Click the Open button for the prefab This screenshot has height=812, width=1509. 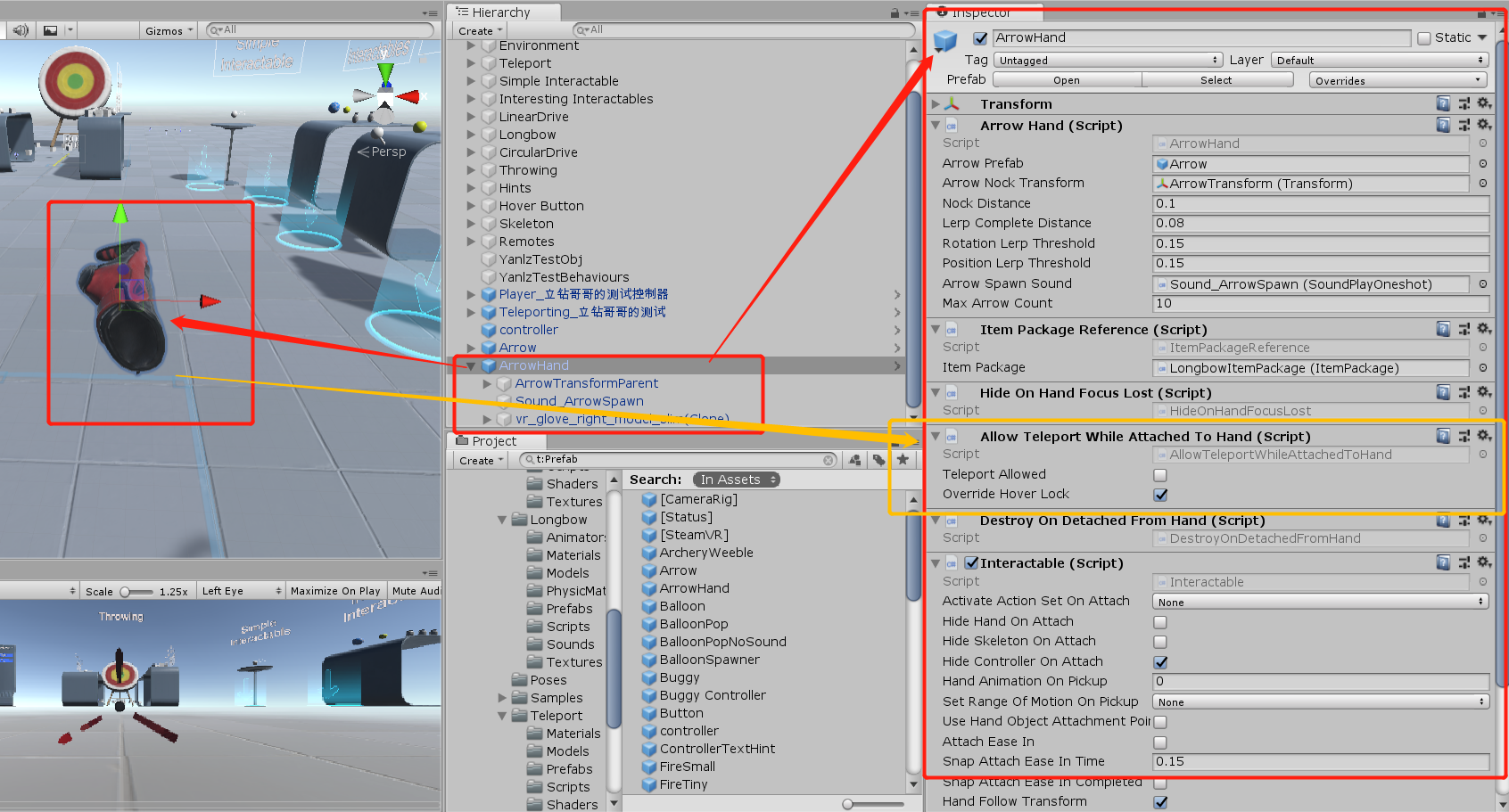coord(1067,79)
